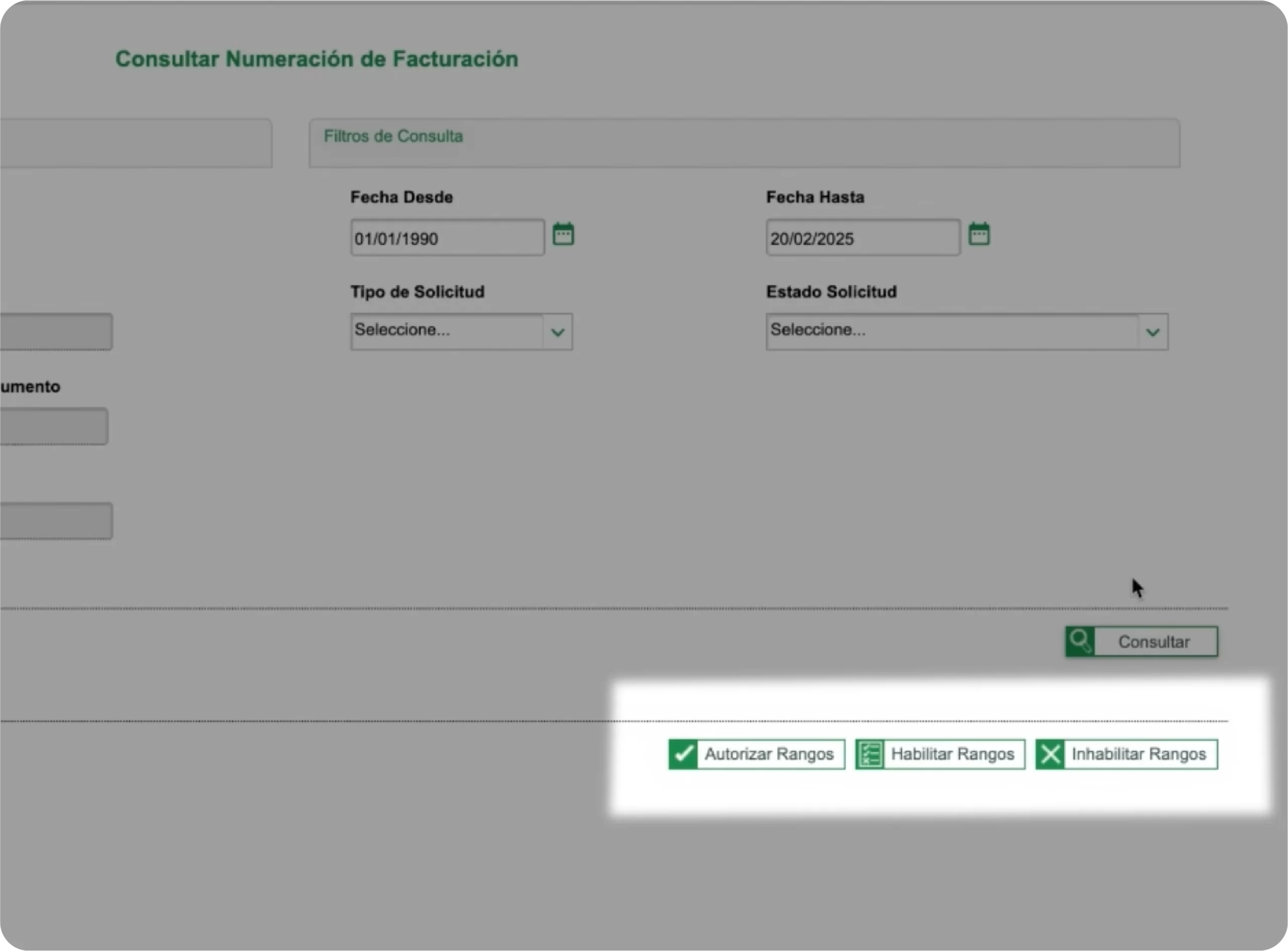Click the Autorizar Rangos button
Image resolution: width=1288 pixels, height=951 pixels.
click(757, 754)
